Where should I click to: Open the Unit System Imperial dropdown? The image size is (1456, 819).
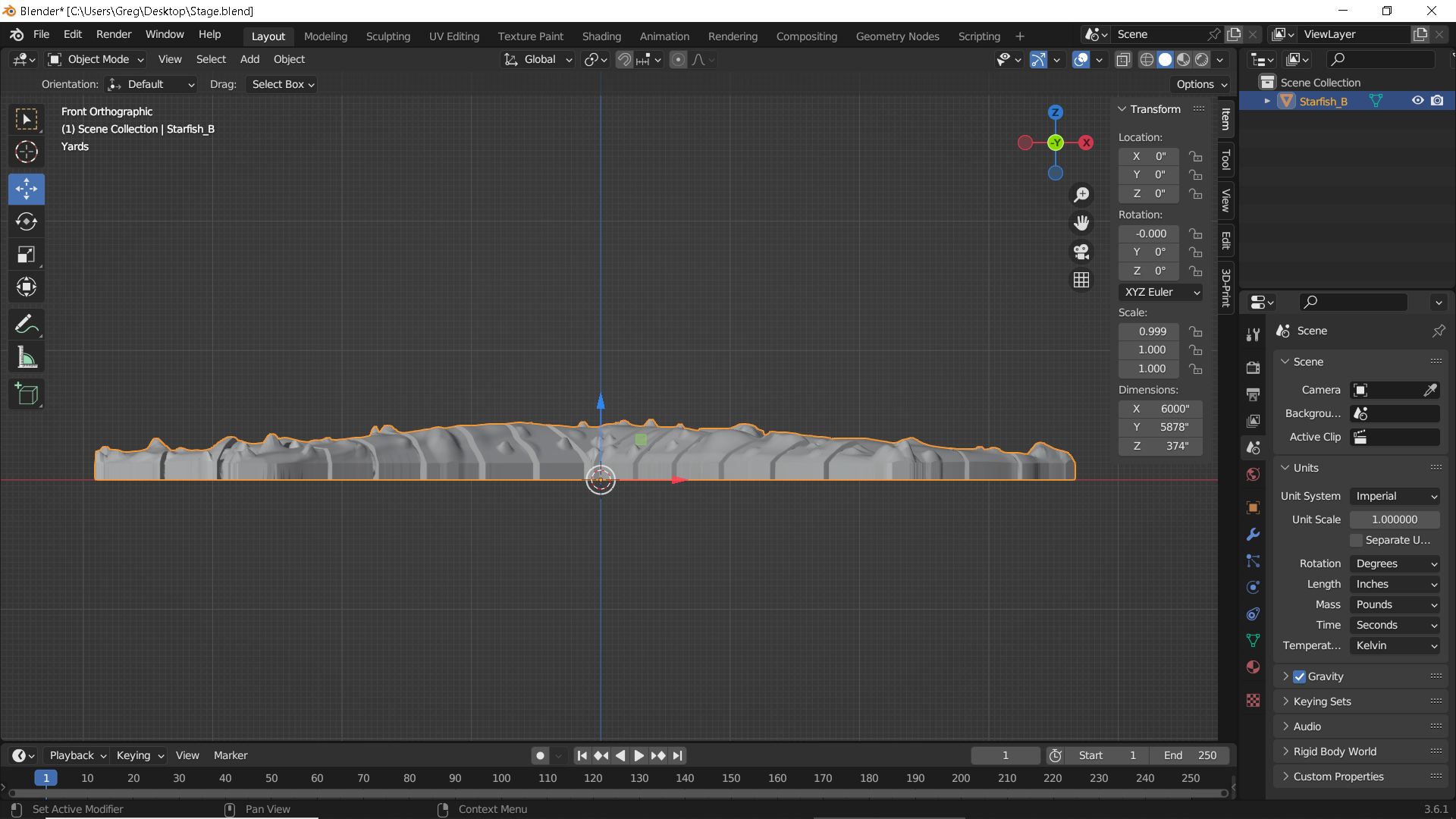[1395, 496]
